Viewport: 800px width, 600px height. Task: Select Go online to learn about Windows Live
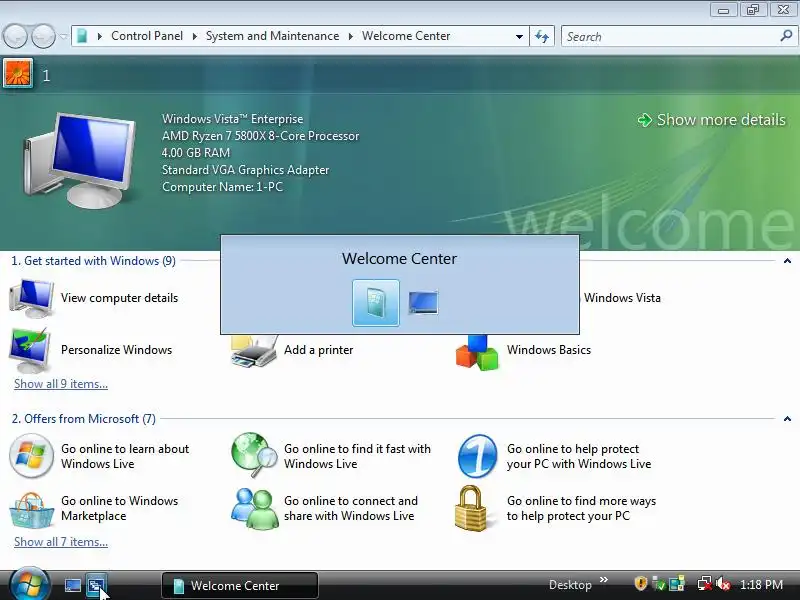tap(125, 456)
